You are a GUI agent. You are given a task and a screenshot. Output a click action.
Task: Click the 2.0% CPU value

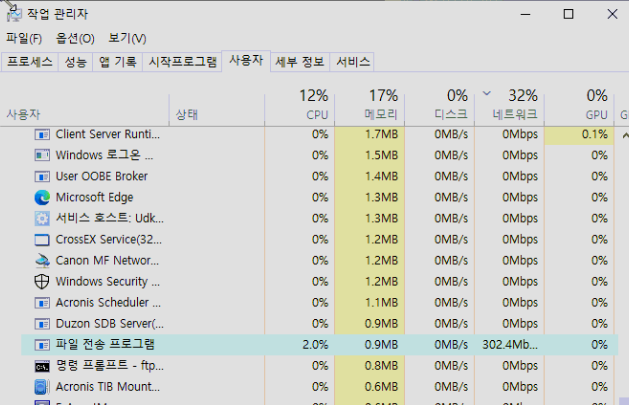(315, 345)
